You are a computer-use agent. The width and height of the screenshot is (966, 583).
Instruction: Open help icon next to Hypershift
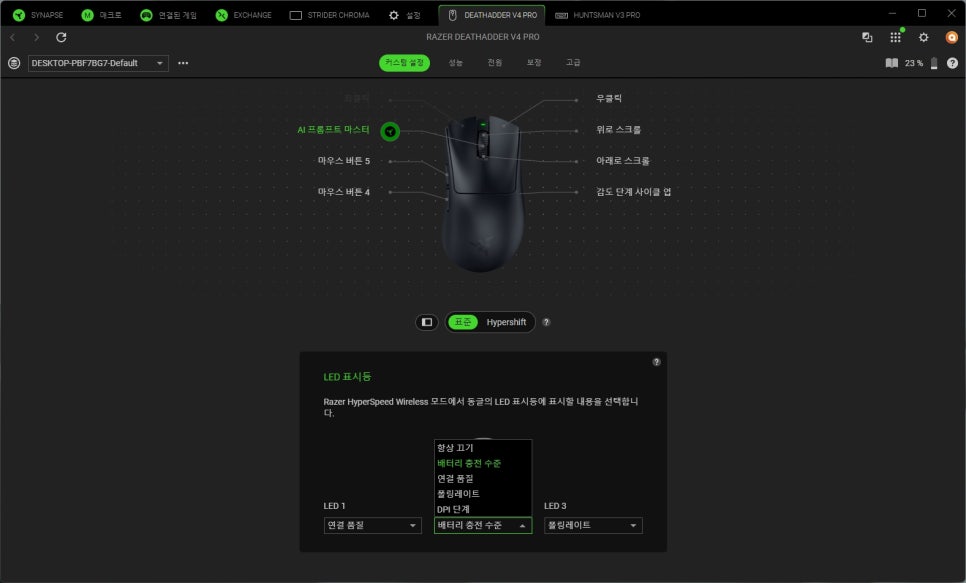(546, 322)
